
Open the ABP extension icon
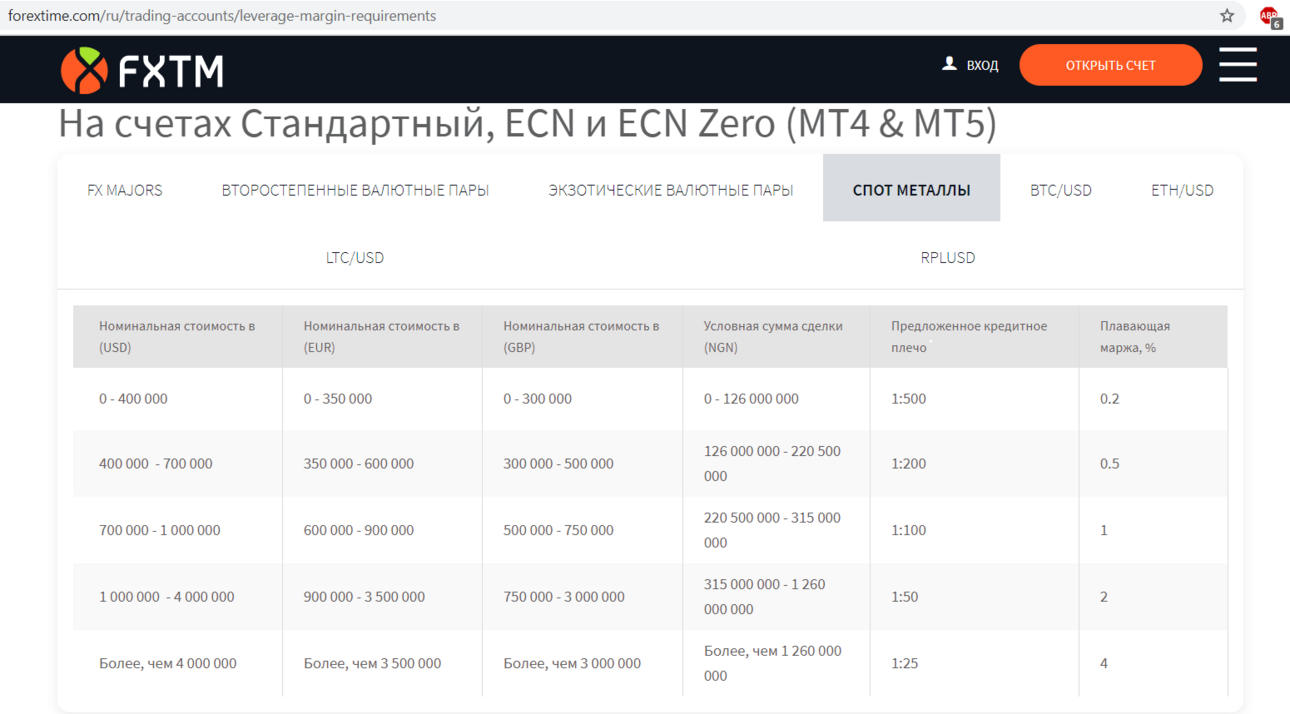tap(1270, 16)
